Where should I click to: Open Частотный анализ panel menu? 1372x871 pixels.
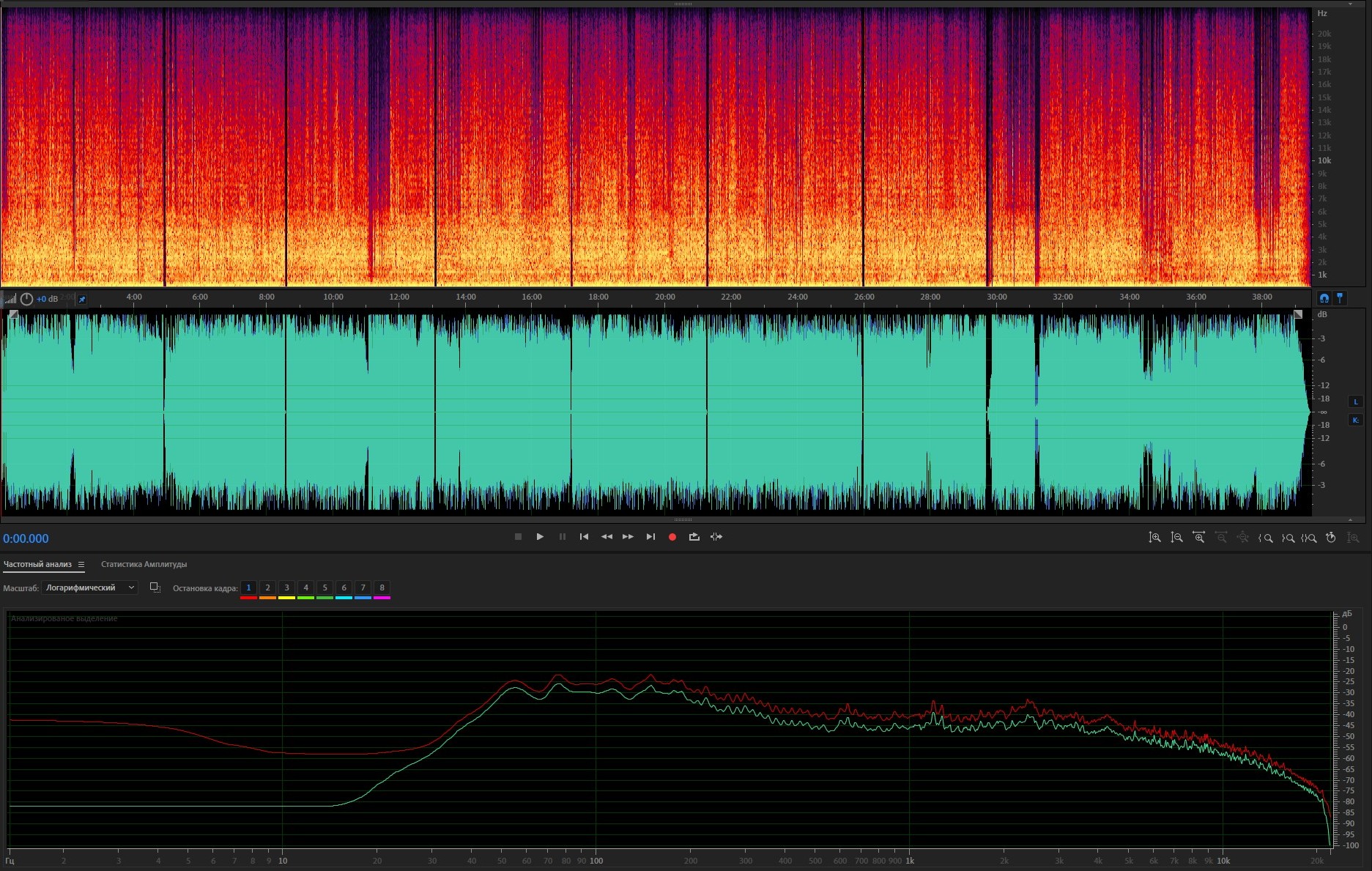[81, 565]
